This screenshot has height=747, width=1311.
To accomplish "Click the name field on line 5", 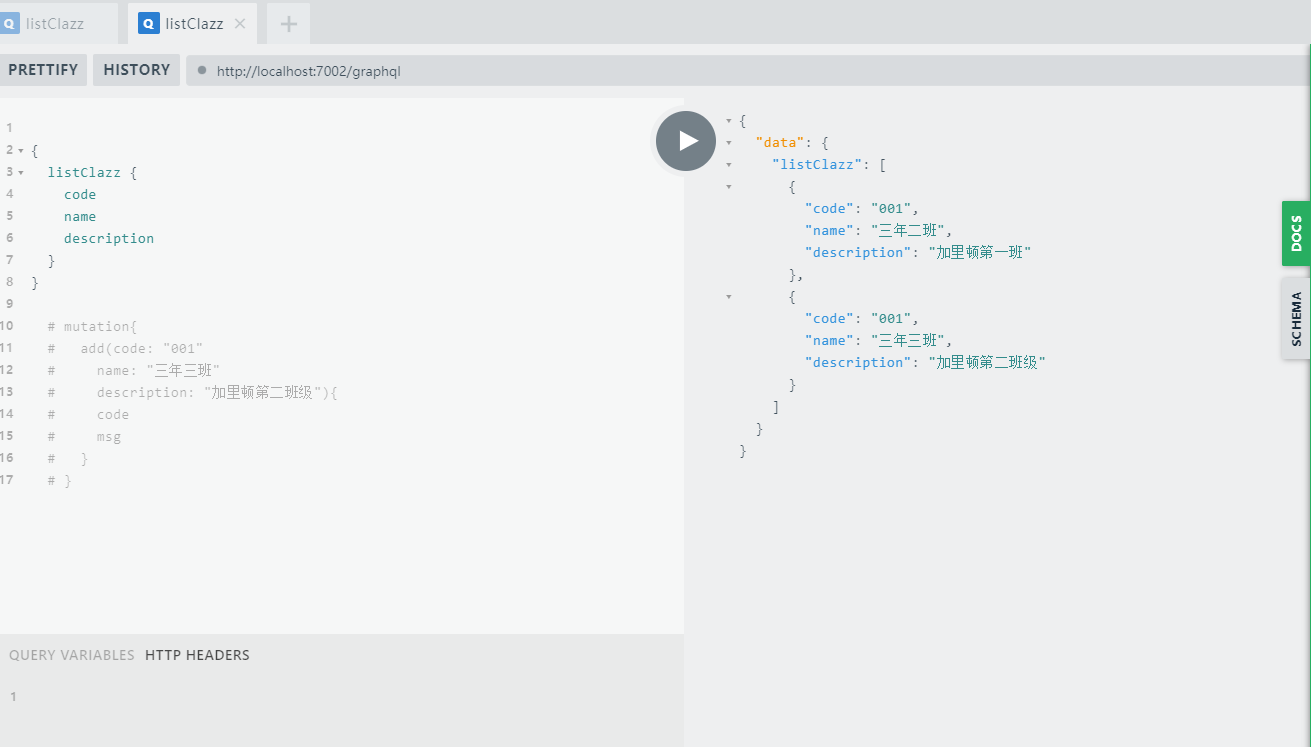I will pos(80,216).
